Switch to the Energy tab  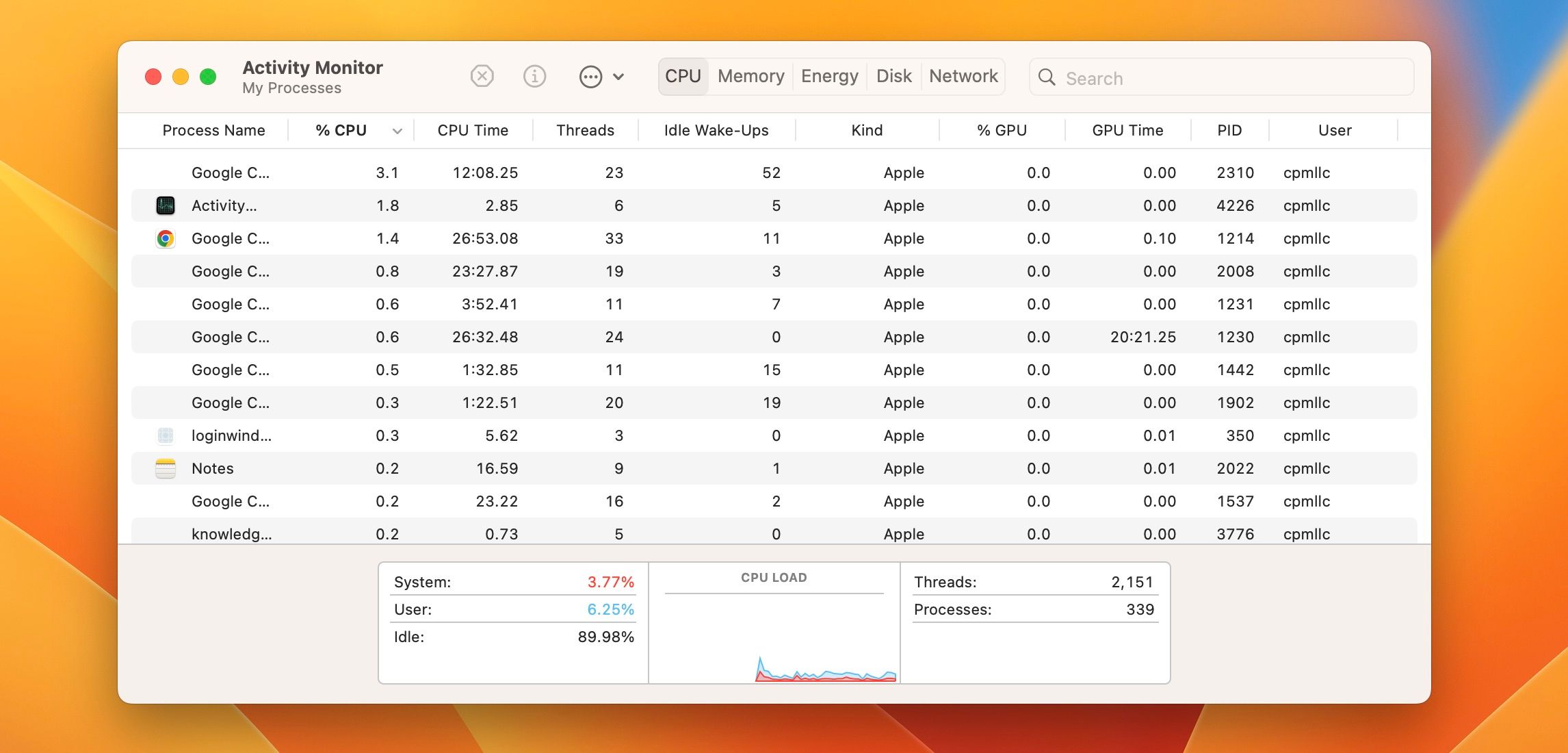tap(829, 76)
